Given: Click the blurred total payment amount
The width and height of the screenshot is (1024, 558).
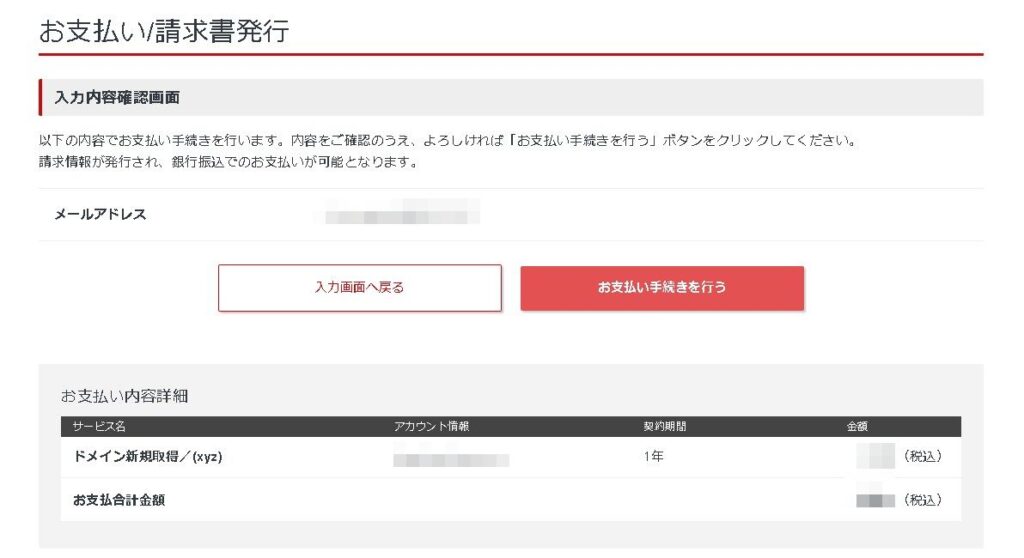Looking at the screenshot, I should (x=875, y=500).
